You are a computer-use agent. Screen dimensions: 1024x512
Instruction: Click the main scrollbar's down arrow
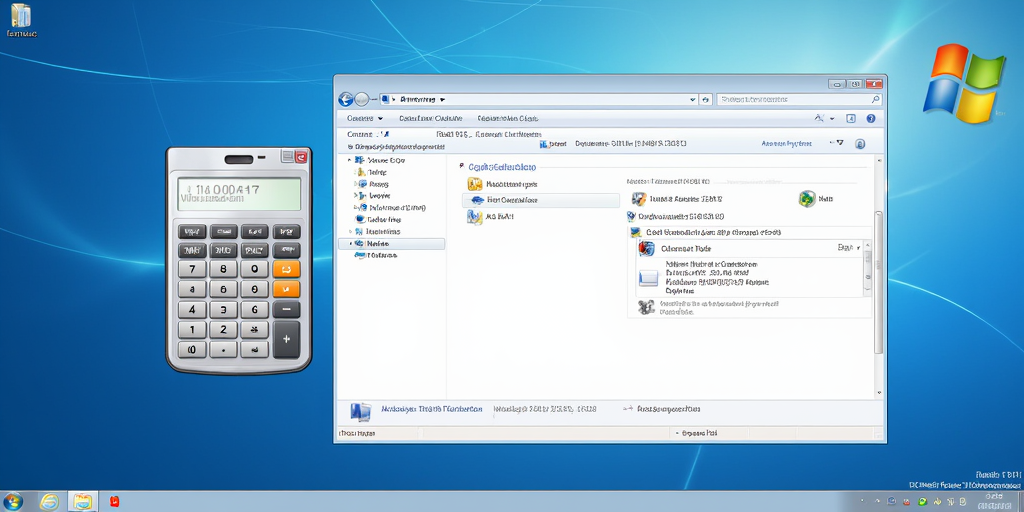878,393
